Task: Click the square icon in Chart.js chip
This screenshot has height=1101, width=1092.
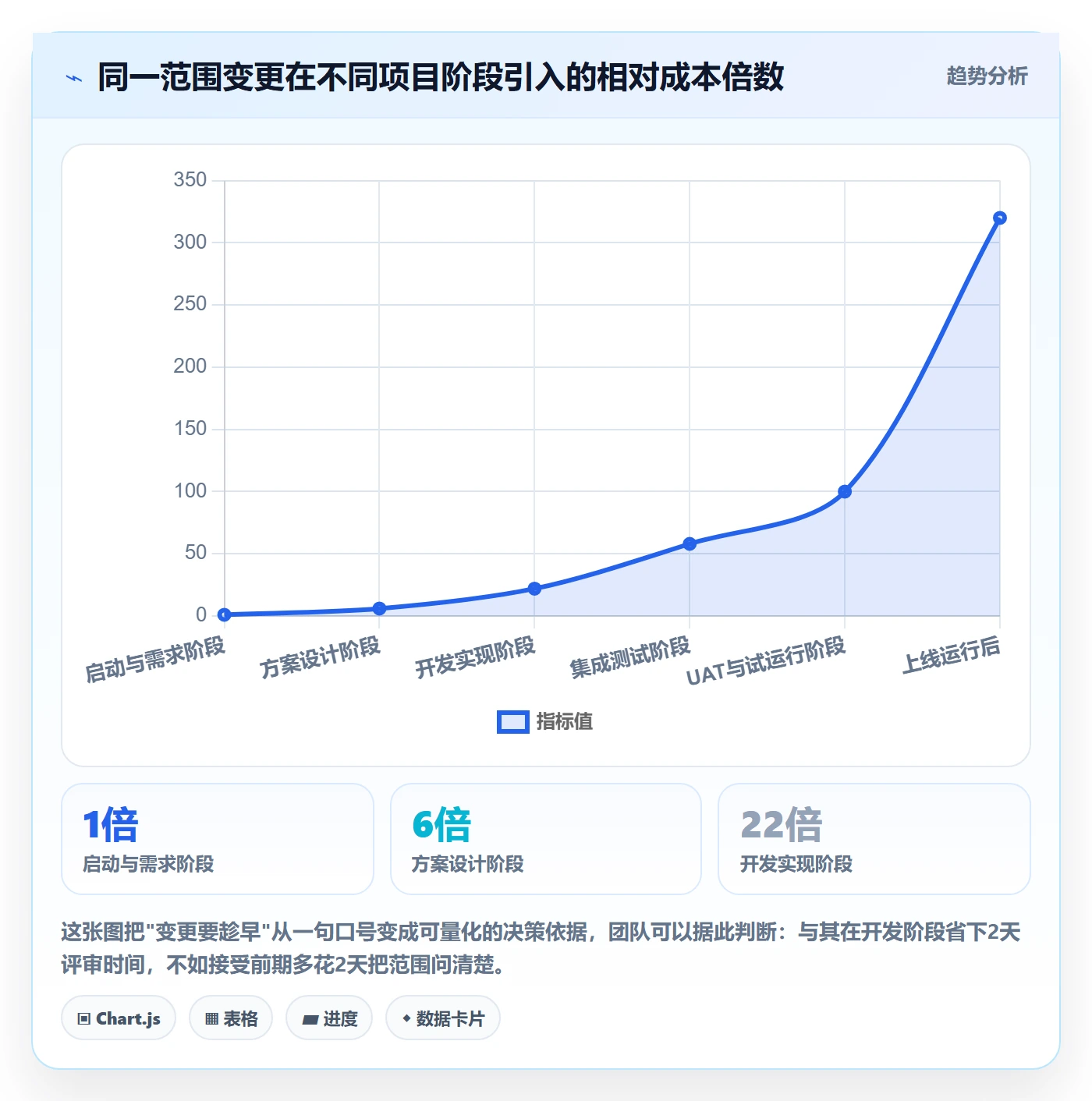Action: 84,1019
